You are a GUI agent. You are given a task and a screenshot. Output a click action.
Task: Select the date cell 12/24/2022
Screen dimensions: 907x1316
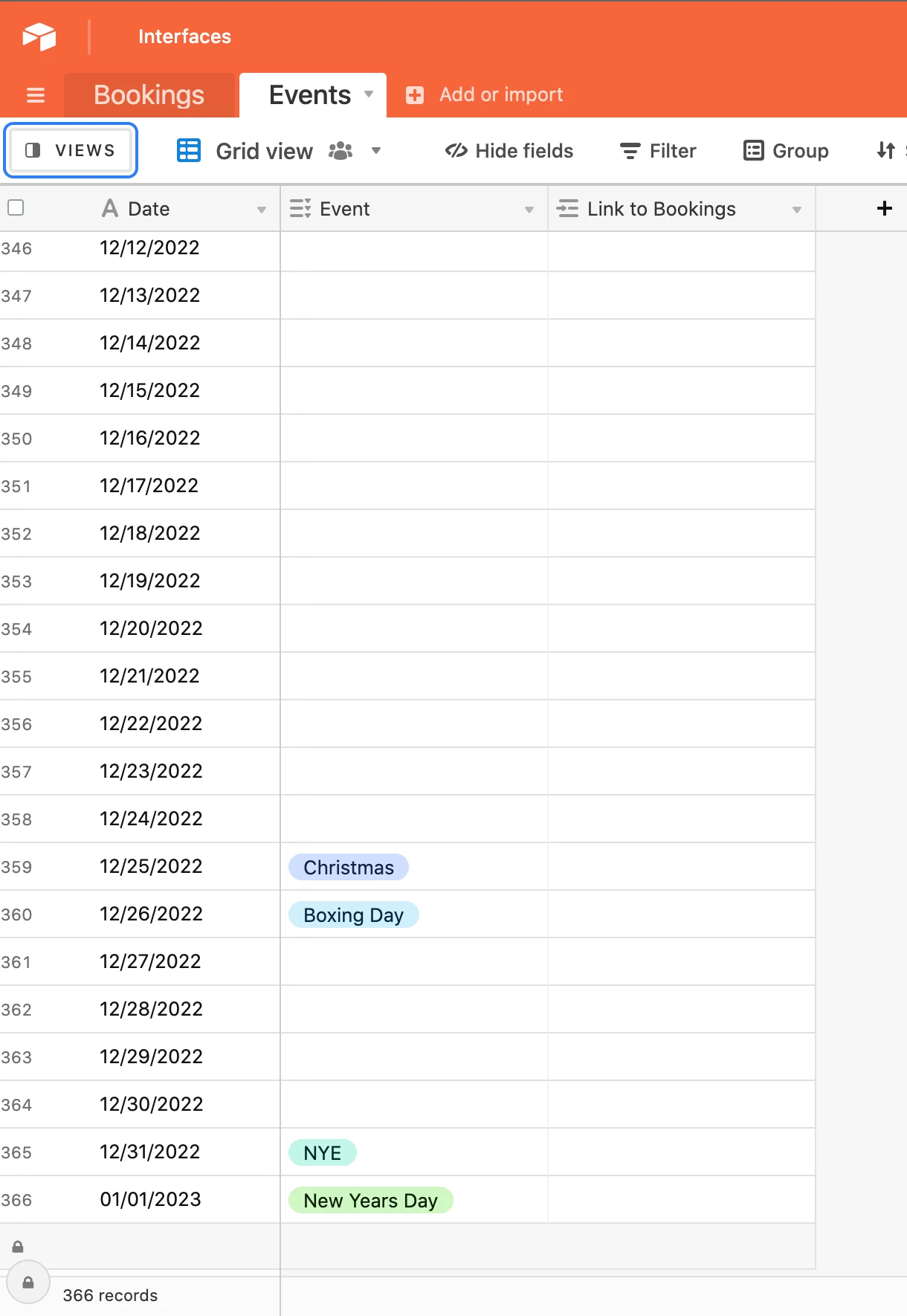(151, 819)
